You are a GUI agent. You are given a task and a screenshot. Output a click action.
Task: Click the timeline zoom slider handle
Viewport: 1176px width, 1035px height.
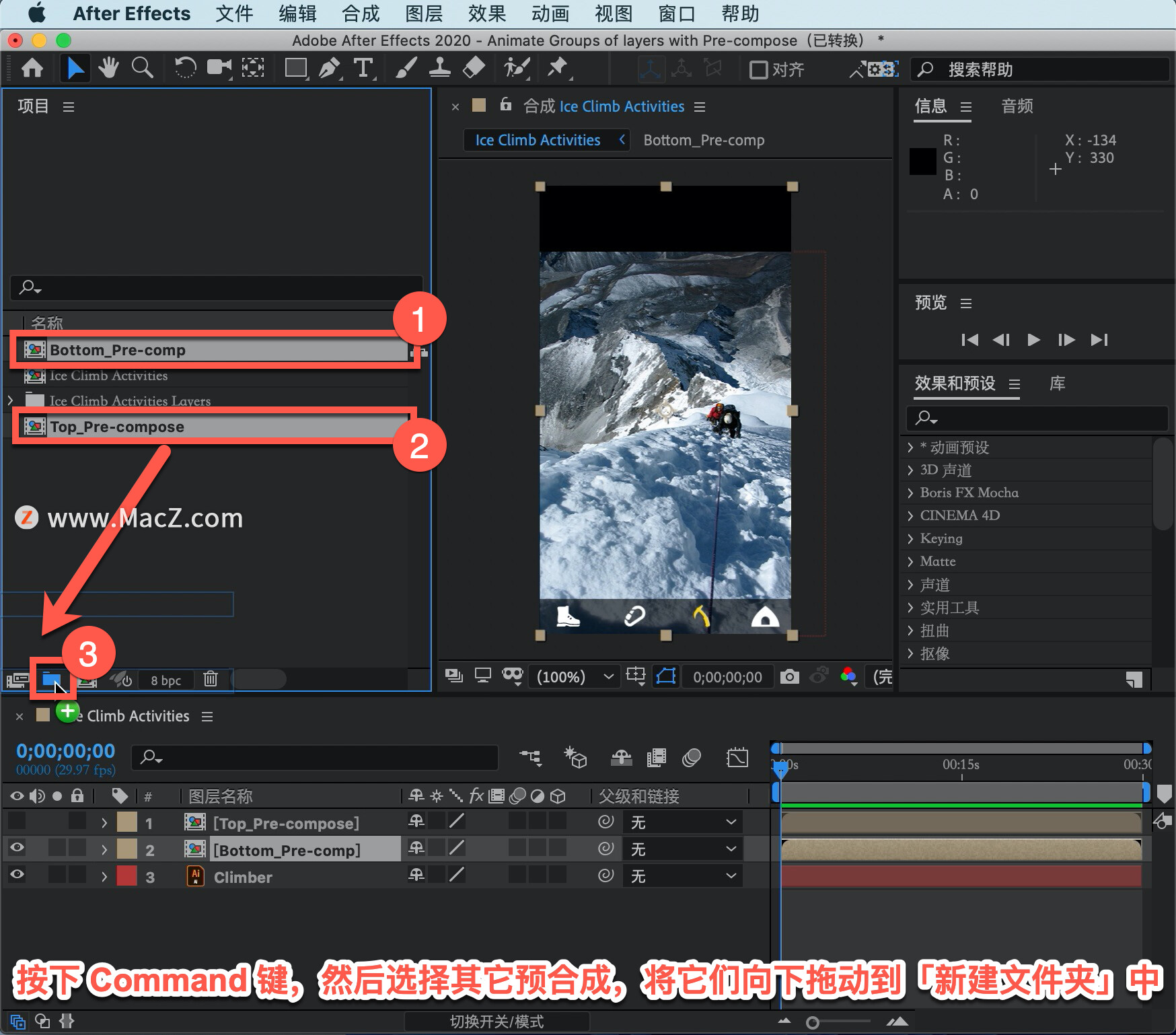click(x=813, y=1023)
